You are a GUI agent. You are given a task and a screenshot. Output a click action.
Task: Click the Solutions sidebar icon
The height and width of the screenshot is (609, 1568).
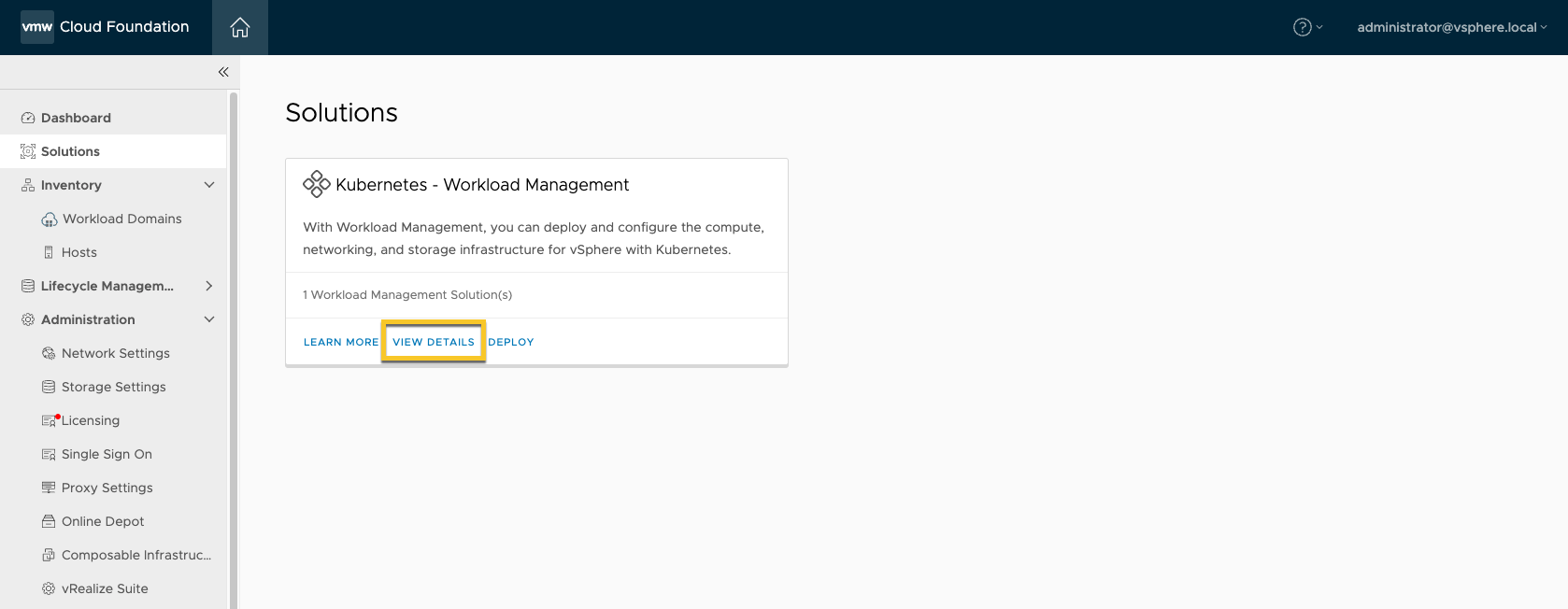coord(28,151)
